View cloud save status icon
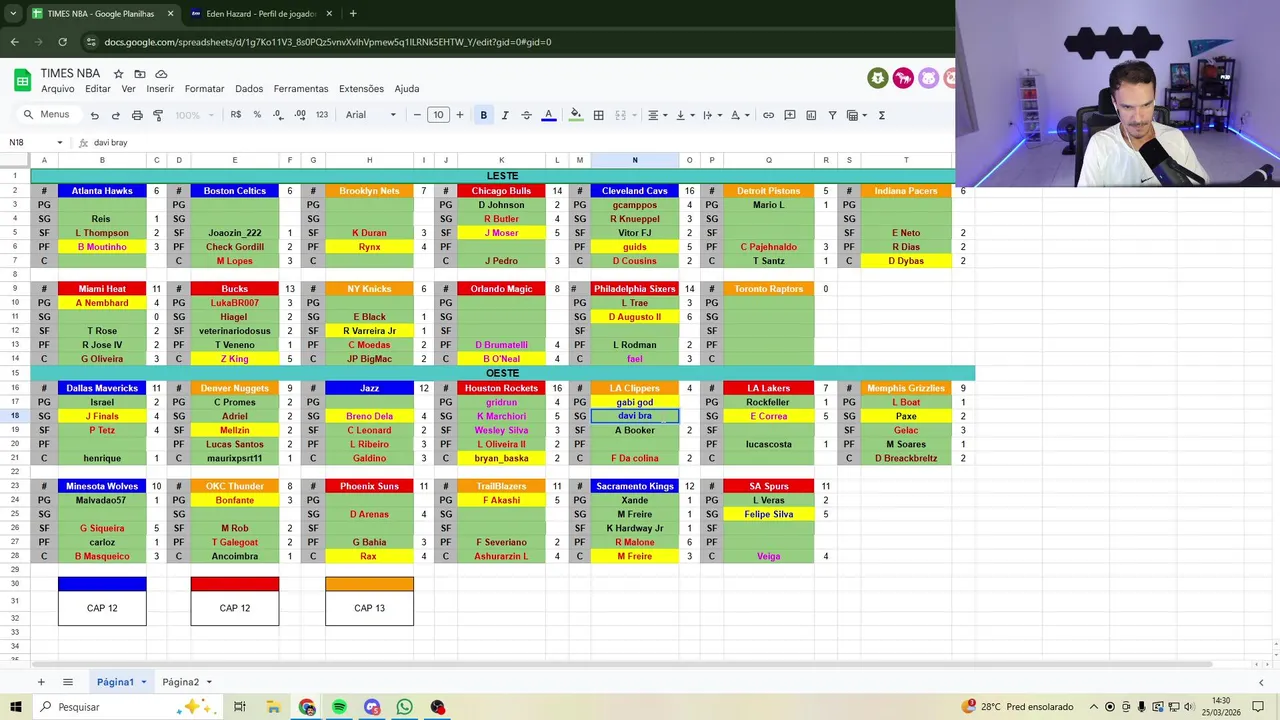This screenshot has height=720, width=1280. [x=161, y=74]
